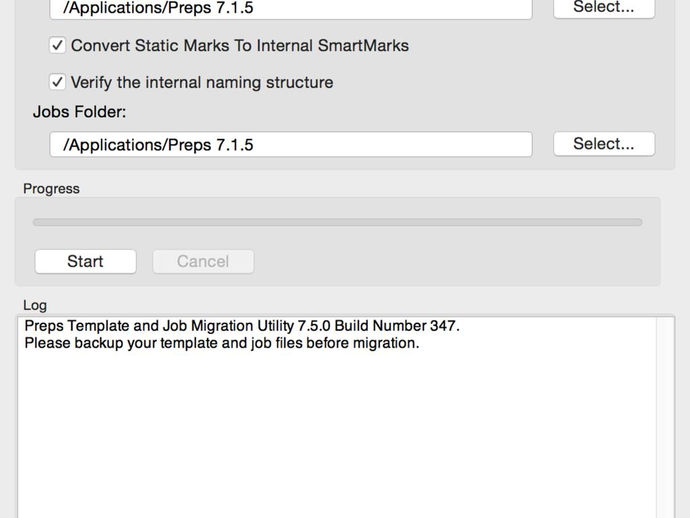Screen dimensions: 690x518
Task: Click the 'Please backup your template' log line
Action: pyautogui.click(x=222, y=343)
